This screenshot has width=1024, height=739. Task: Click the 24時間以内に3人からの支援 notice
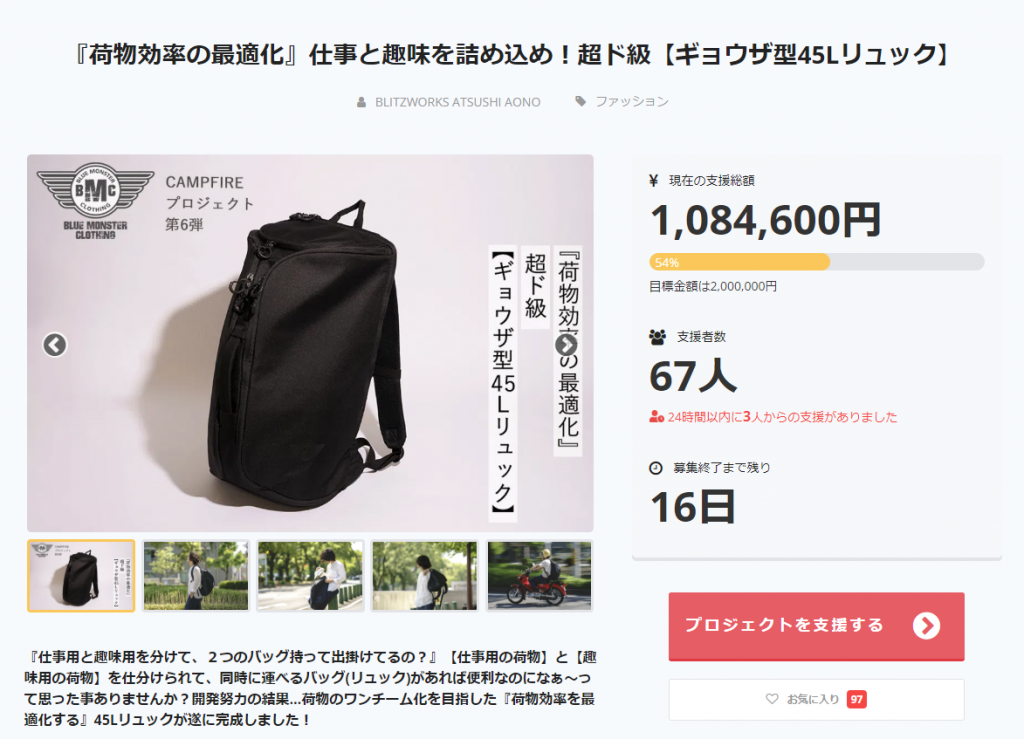pyautogui.click(x=773, y=417)
